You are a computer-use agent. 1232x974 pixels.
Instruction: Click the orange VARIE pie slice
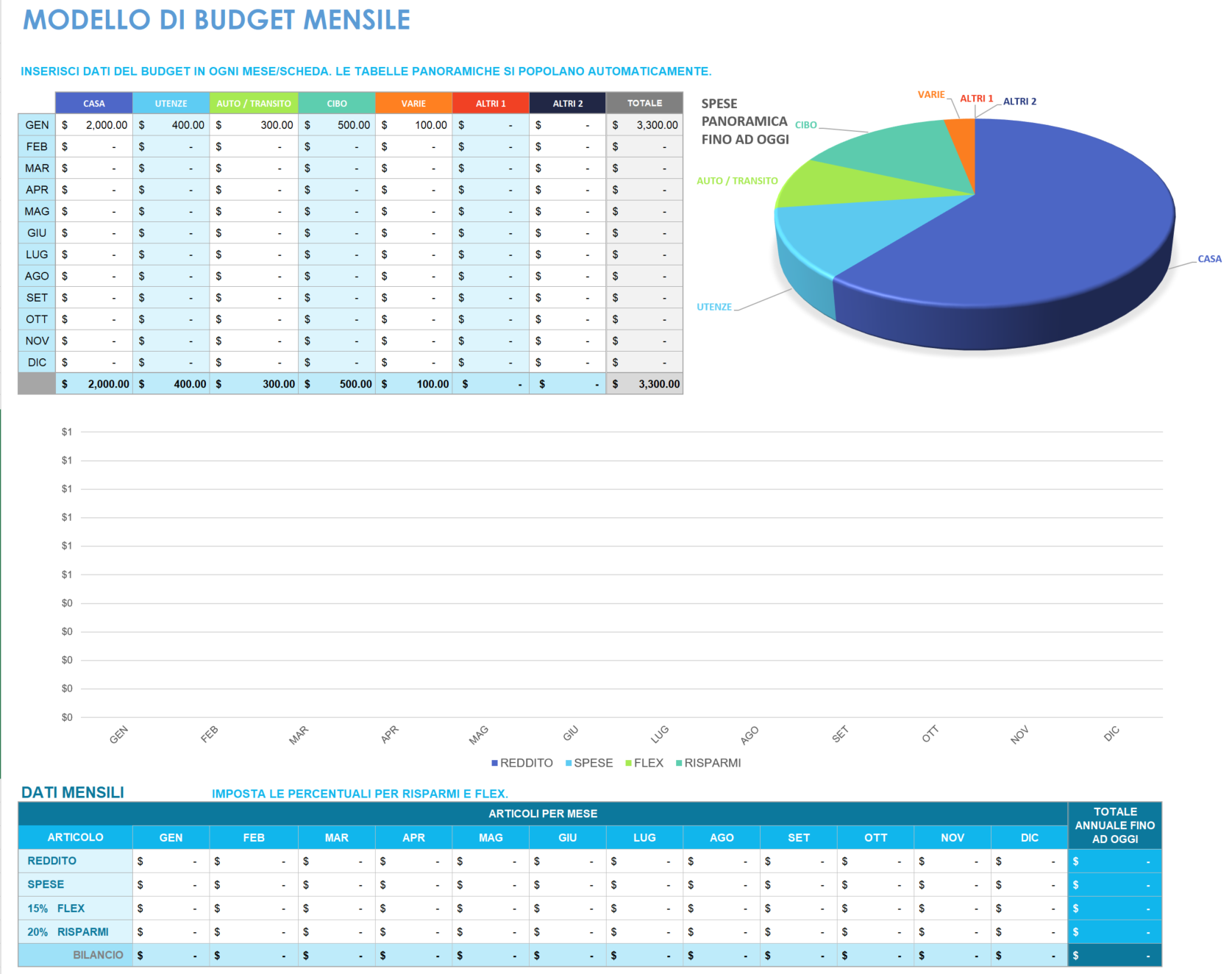click(964, 143)
